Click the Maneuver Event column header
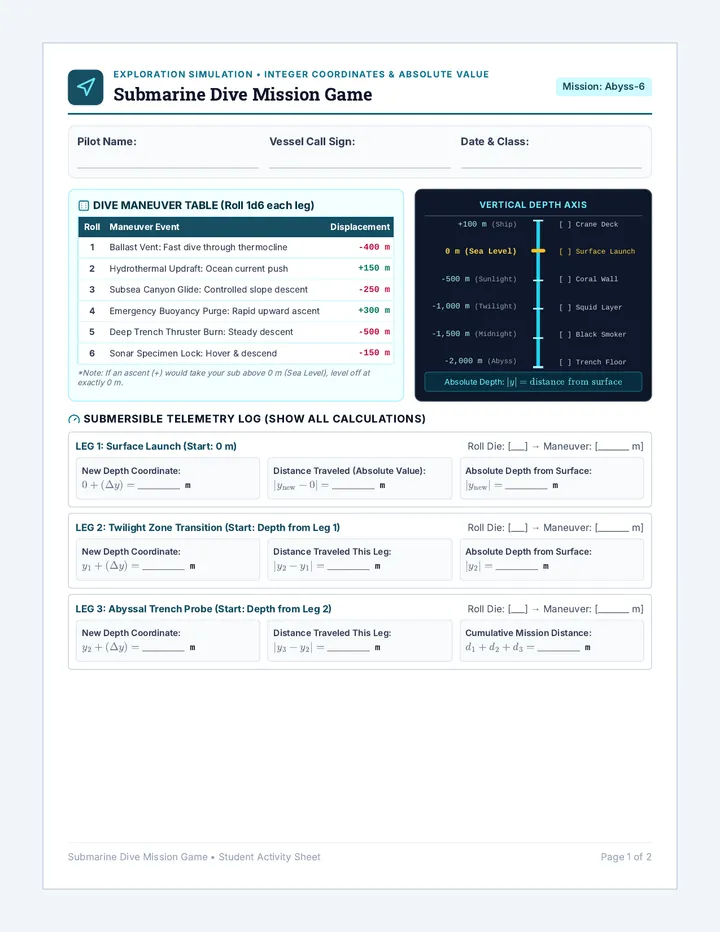720x932 pixels. pos(144,227)
